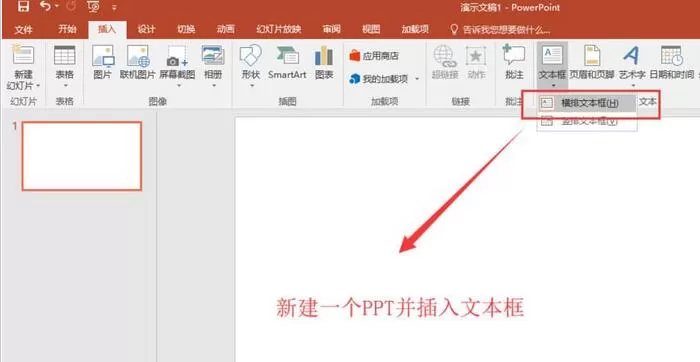Switch to the 视图 tab
Screen dimensions: 700x362
(x=371, y=29)
